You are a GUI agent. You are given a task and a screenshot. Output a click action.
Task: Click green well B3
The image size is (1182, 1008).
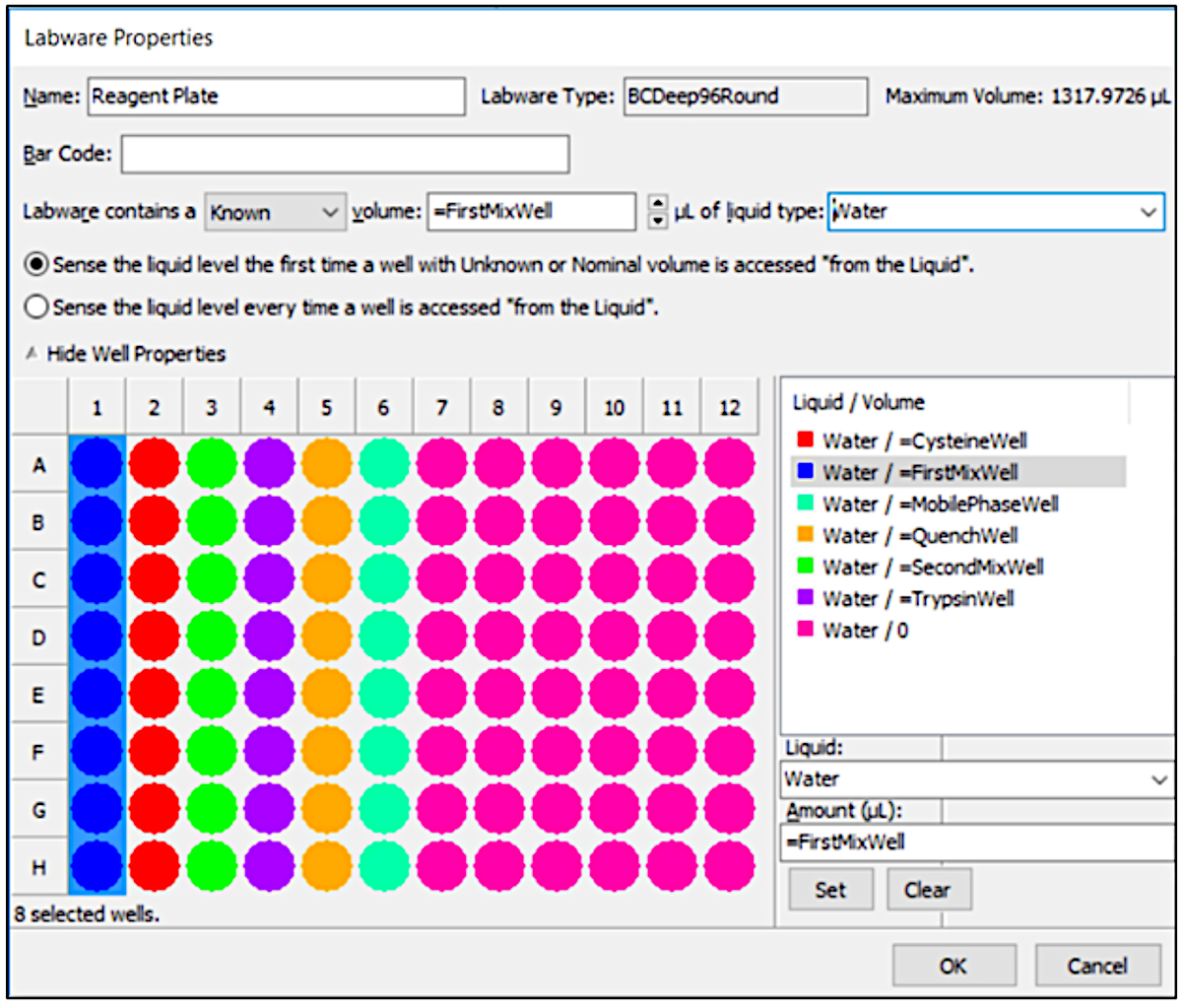(212, 522)
